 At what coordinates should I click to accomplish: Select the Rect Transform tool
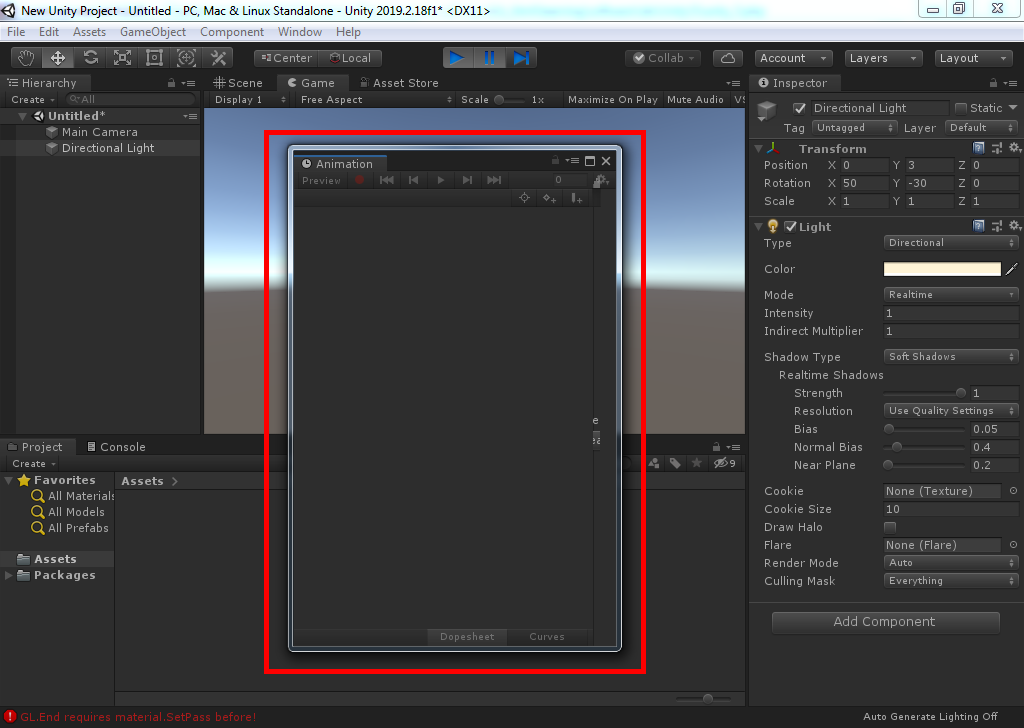154,58
